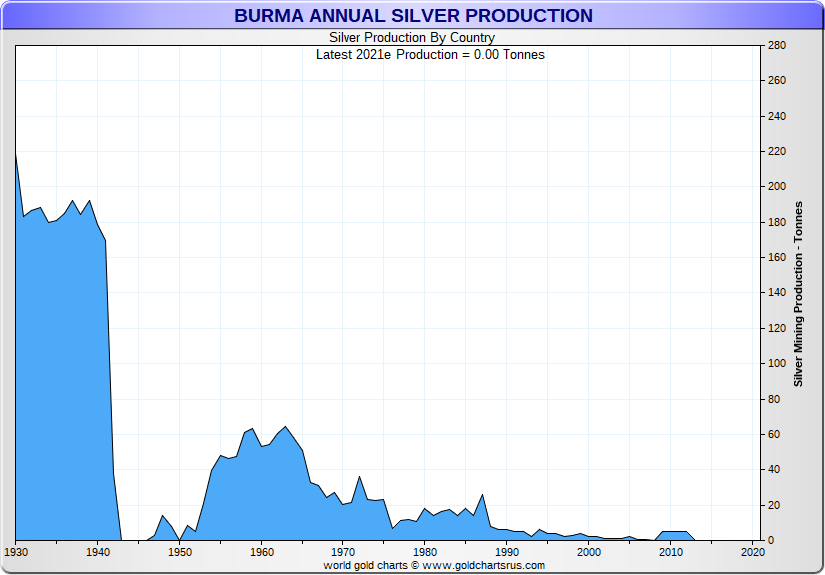Click the 1987 production spike on the chart
The image size is (825, 575).
point(482,495)
